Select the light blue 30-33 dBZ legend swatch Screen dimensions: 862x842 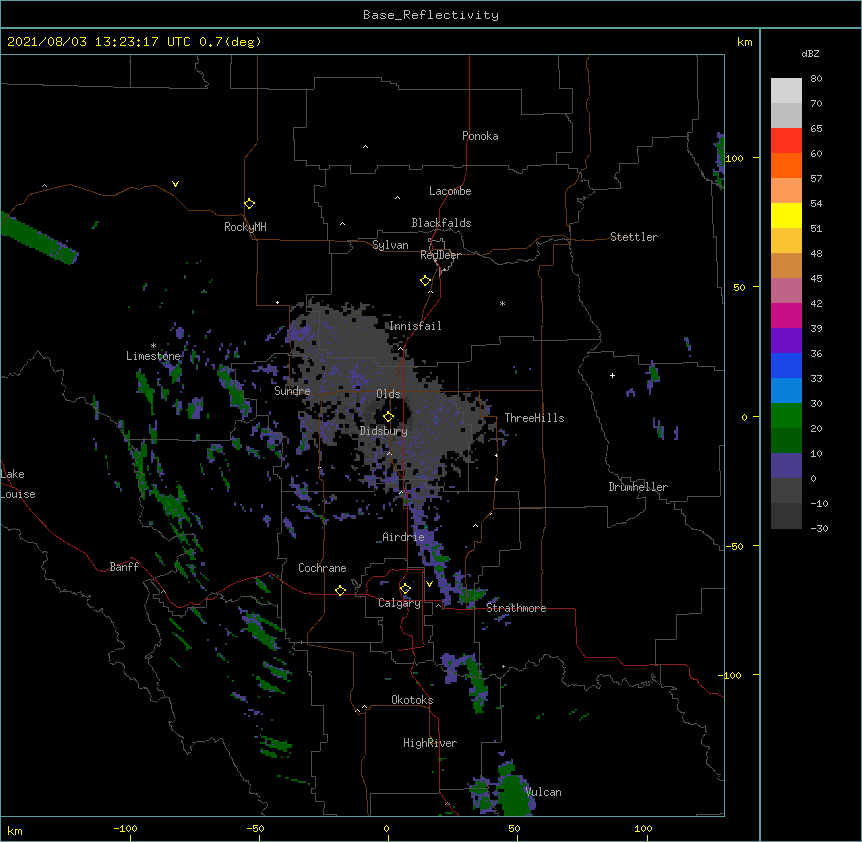pyautogui.click(x=786, y=391)
